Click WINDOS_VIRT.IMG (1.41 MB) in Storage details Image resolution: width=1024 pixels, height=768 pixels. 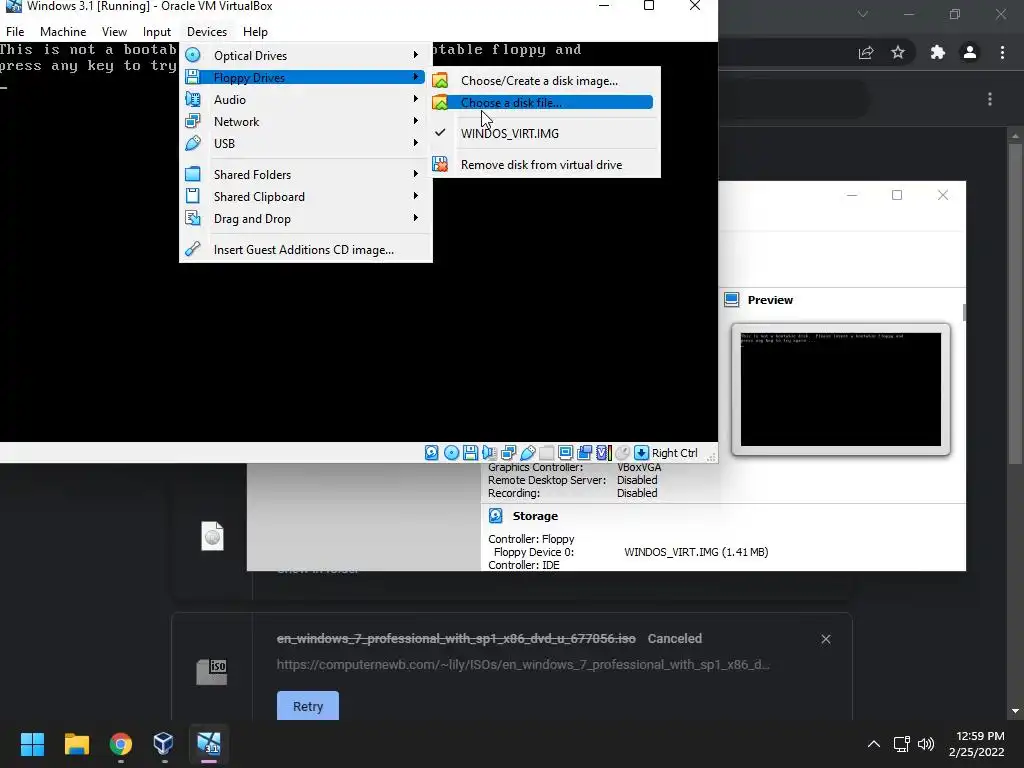click(x=696, y=552)
